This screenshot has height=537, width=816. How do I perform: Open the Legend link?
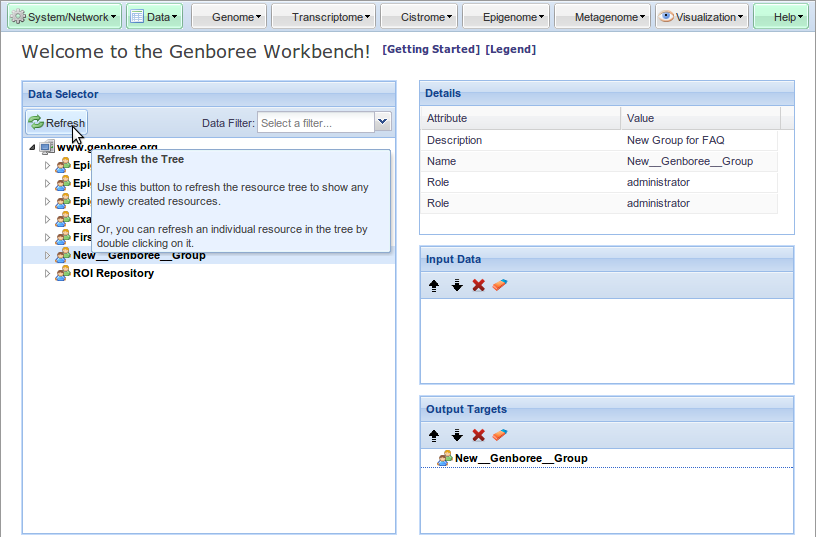tap(510, 50)
